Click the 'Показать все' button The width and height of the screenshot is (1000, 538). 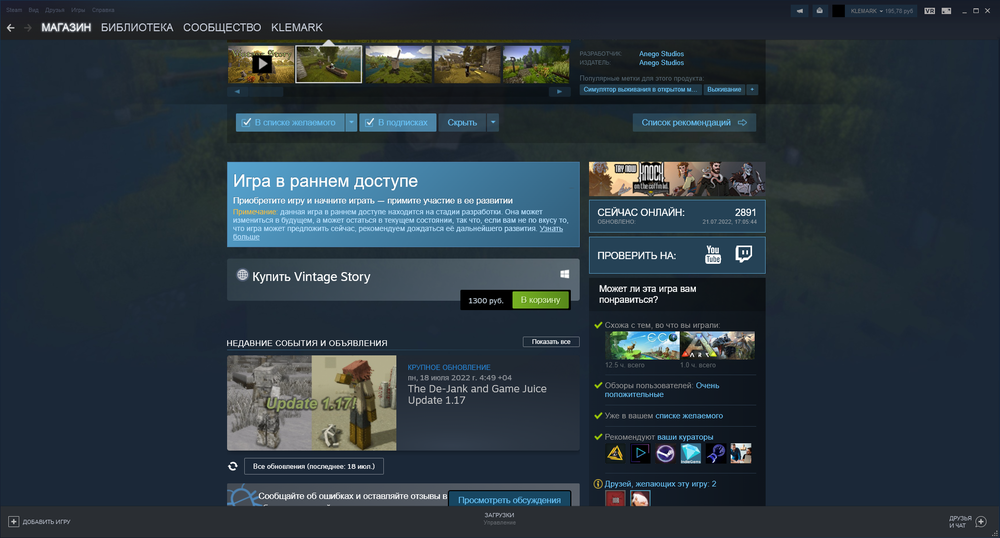tap(551, 342)
